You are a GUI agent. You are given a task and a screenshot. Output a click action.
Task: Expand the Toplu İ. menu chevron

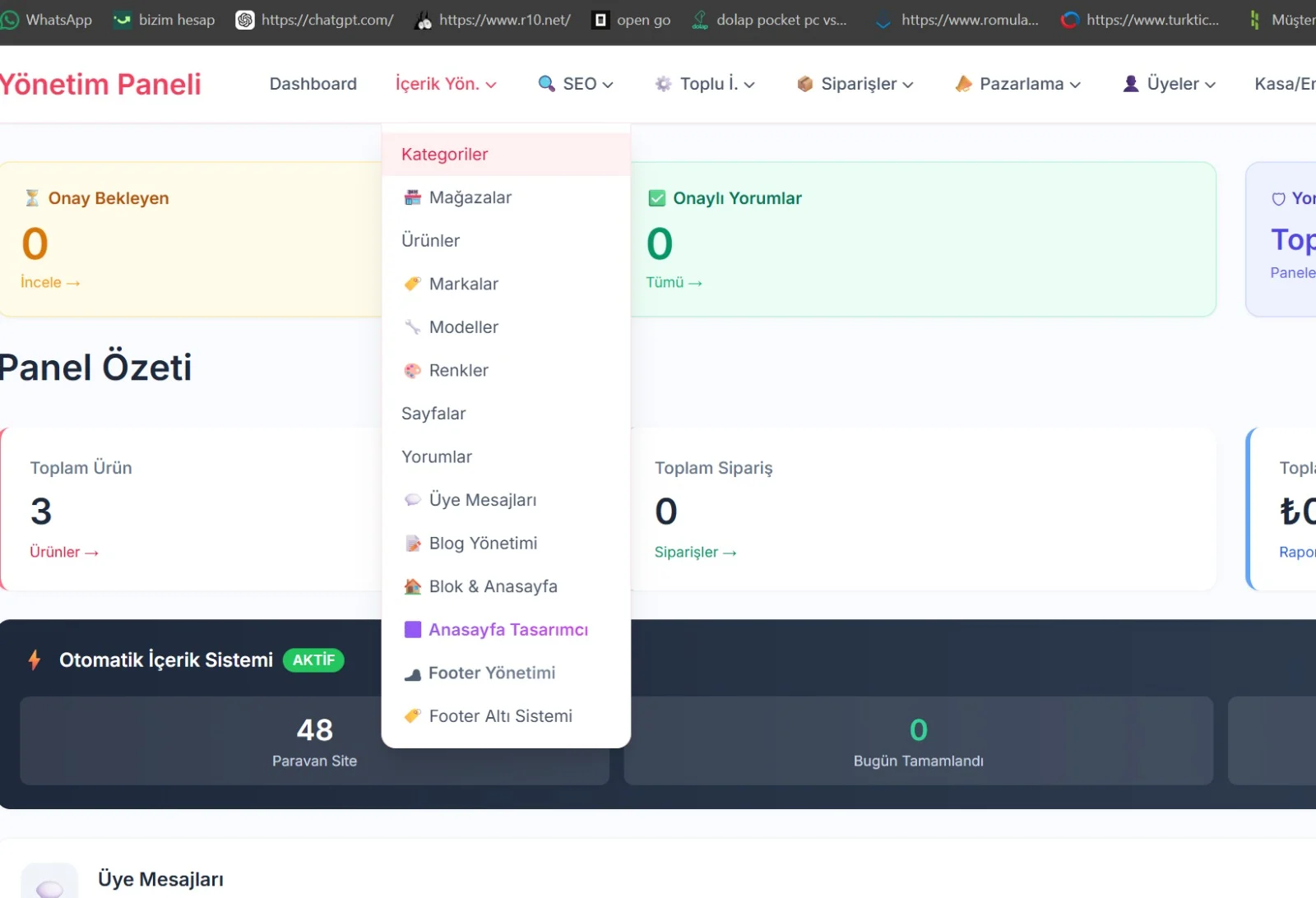pyautogui.click(x=749, y=85)
